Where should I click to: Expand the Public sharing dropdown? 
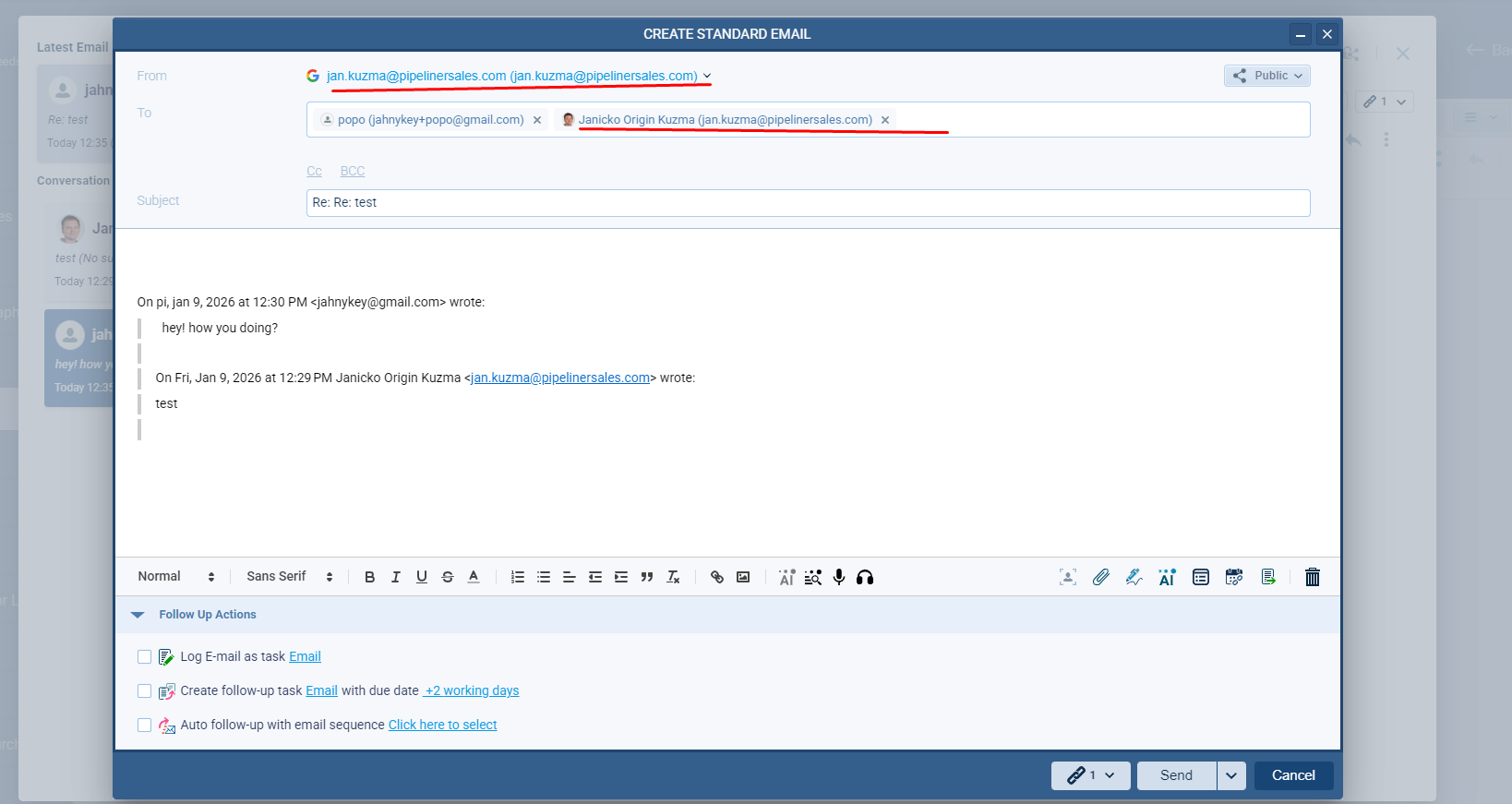pos(1266,76)
